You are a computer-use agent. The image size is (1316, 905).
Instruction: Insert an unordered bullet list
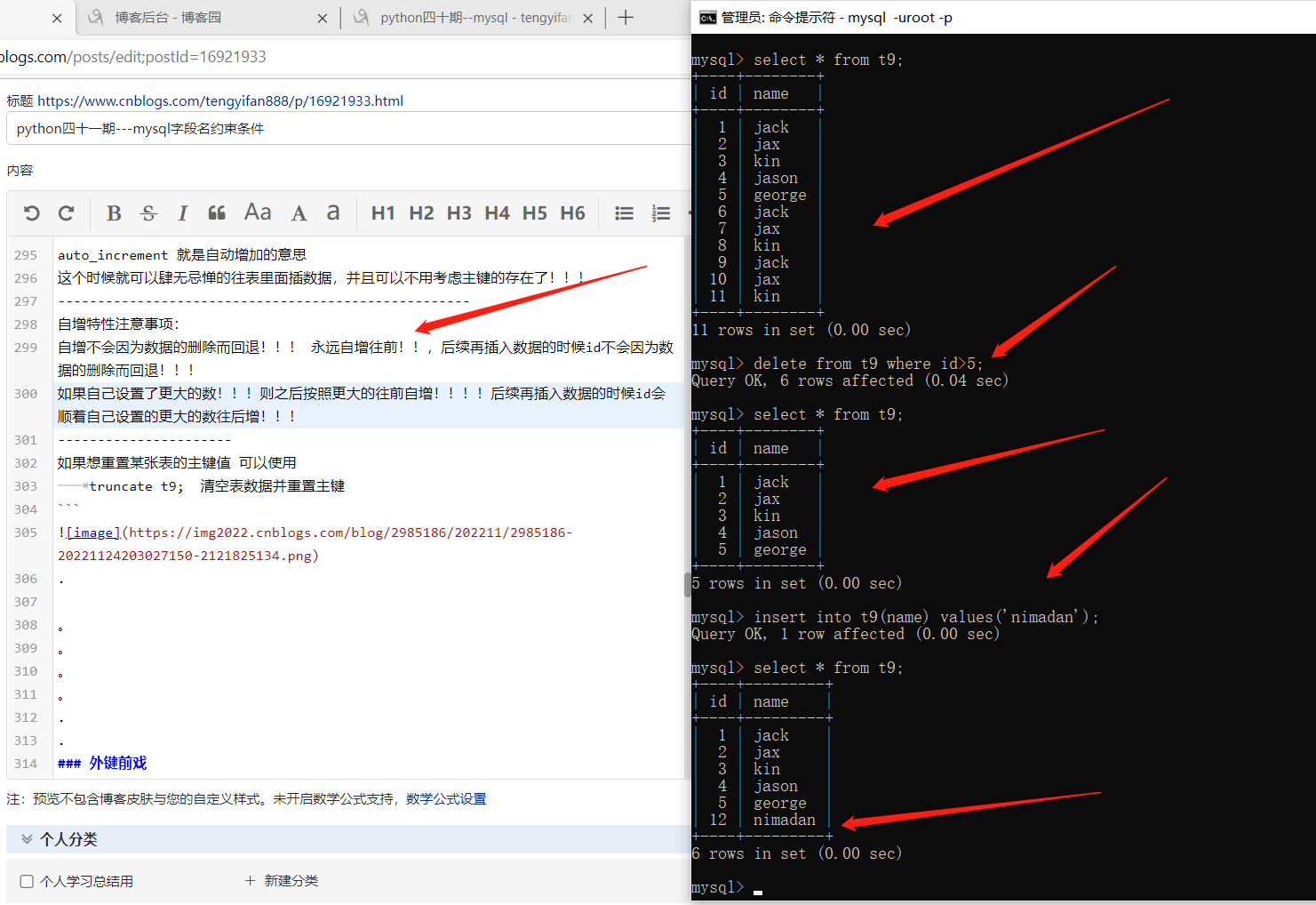[625, 213]
